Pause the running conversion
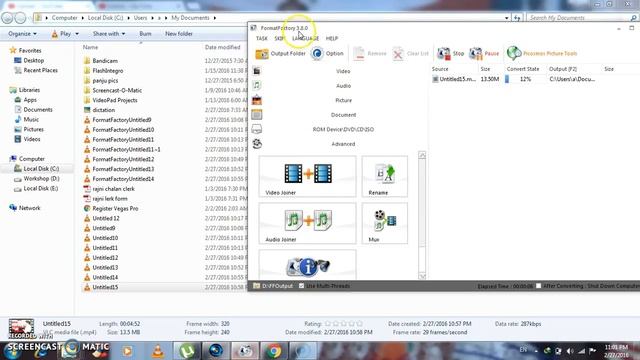 [x=484, y=53]
